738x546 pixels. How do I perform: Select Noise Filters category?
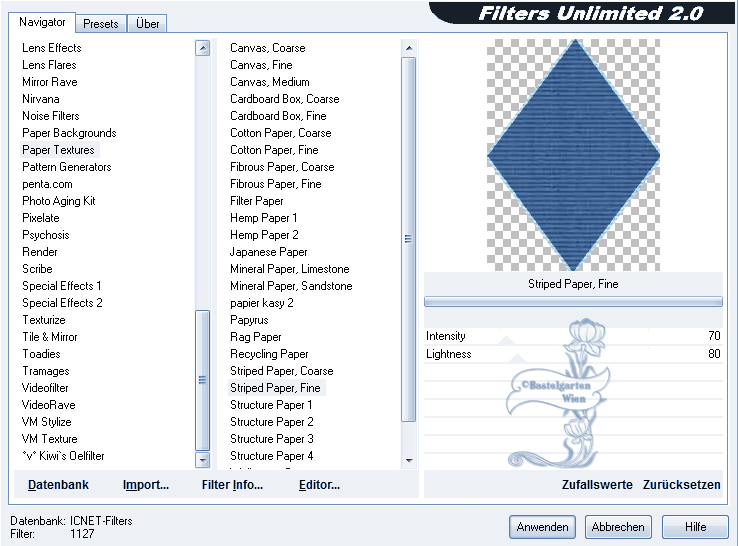pyautogui.click(x=51, y=116)
